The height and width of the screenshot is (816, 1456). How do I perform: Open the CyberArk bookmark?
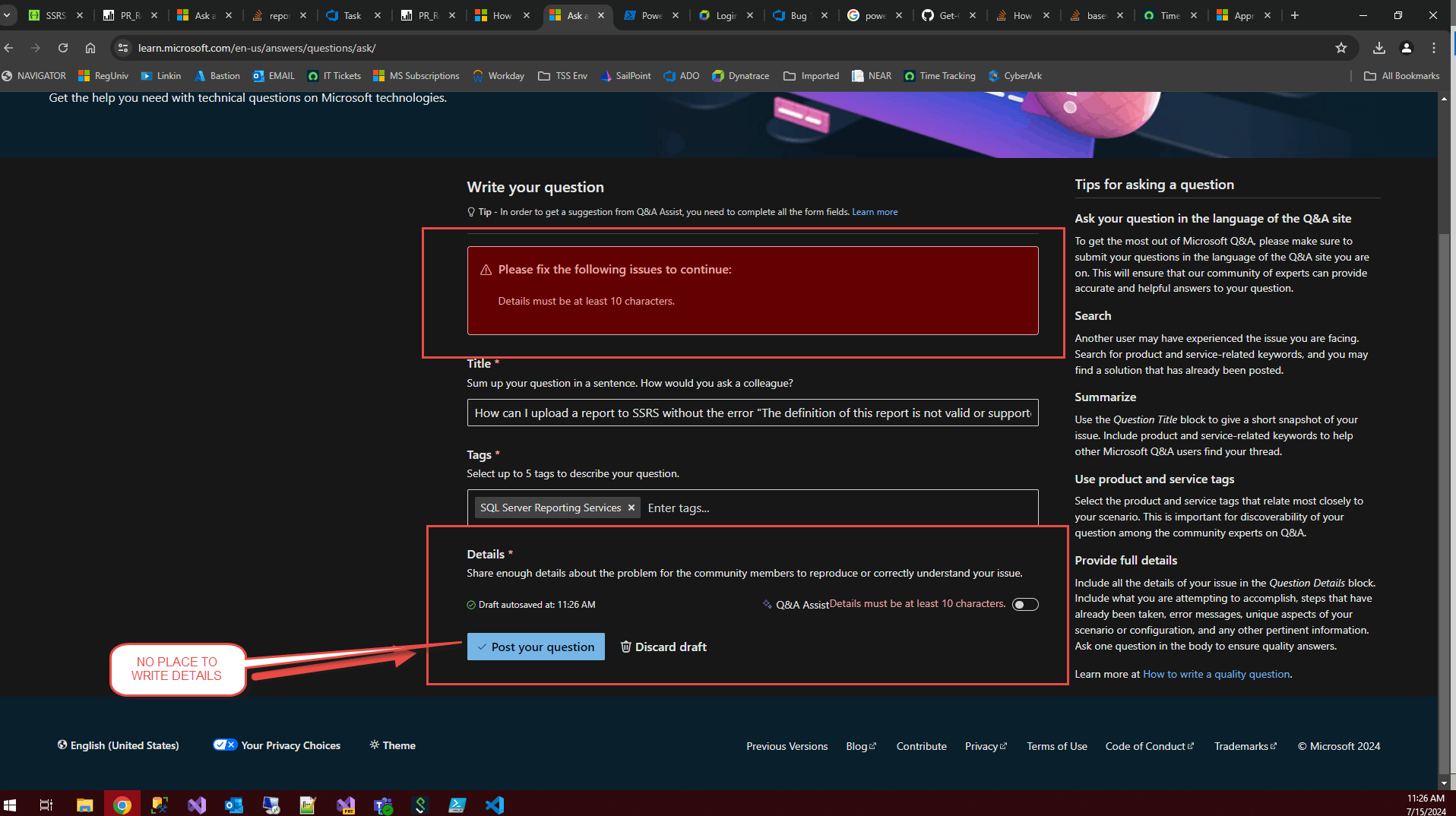click(1015, 75)
